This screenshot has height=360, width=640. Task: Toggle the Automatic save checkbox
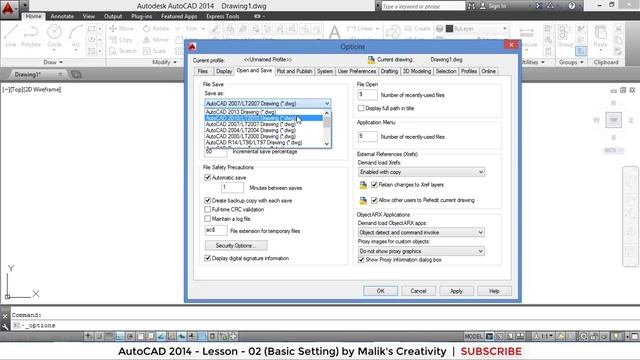[x=207, y=178]
